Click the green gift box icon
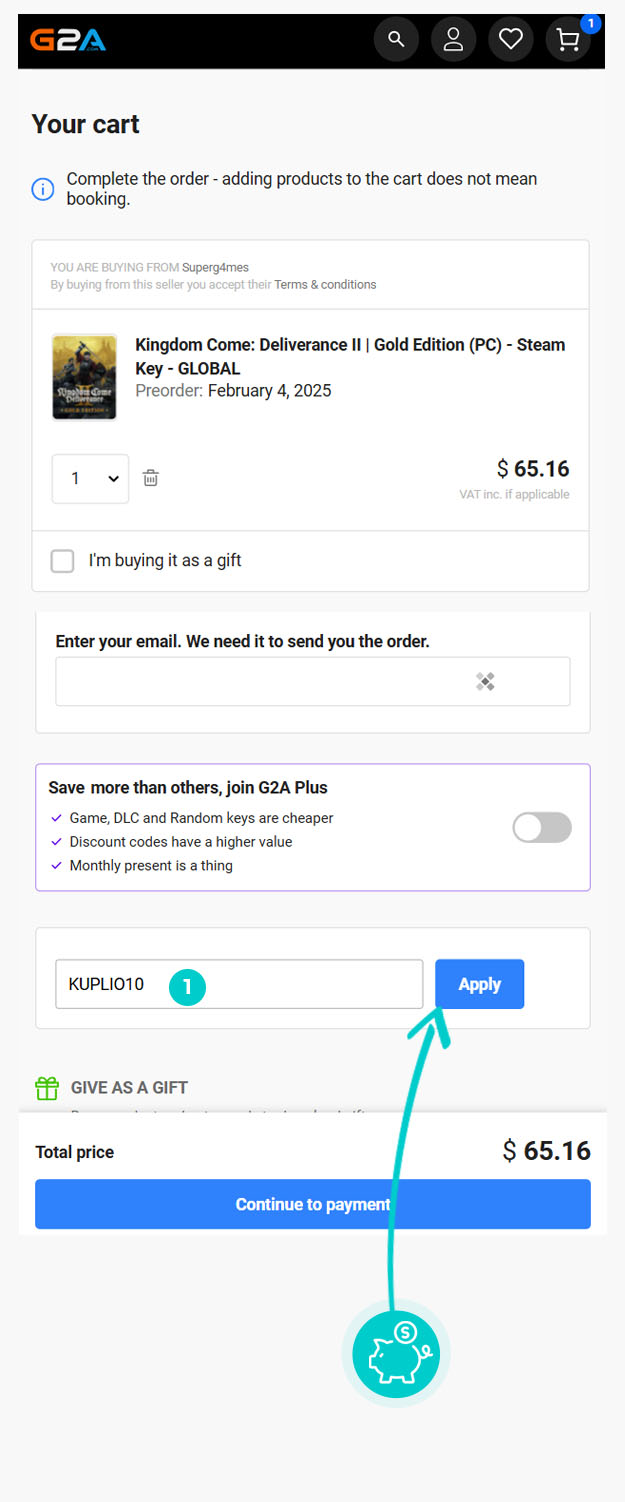Viewport: 625px width, 1502px height. [47, 1088]
